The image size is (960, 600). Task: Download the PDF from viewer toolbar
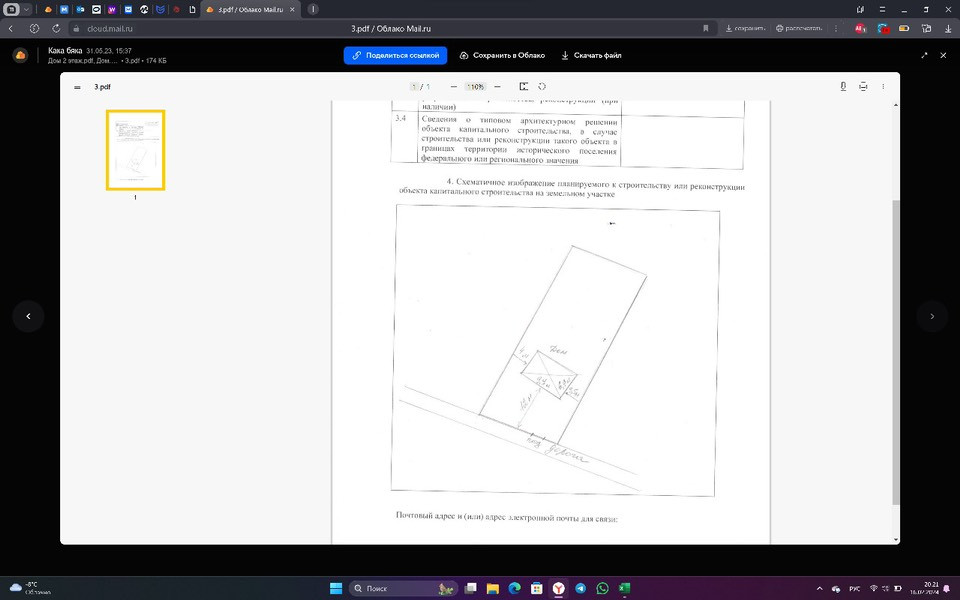tap(843, 87)
